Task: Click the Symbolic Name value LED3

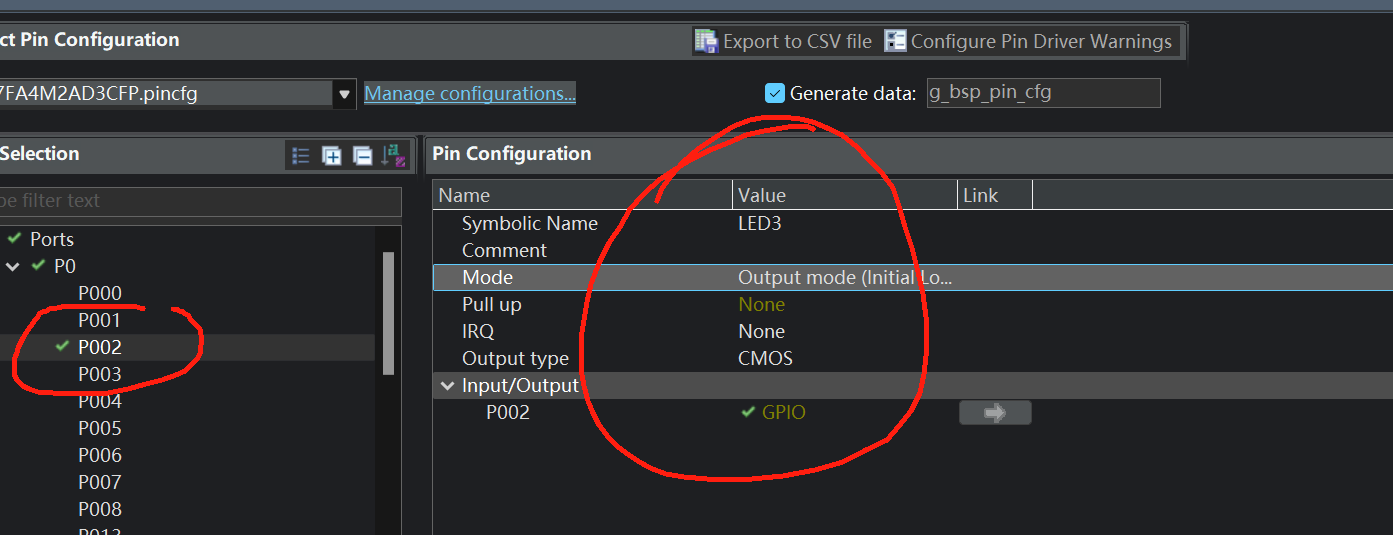Action: tap(759, 223)
